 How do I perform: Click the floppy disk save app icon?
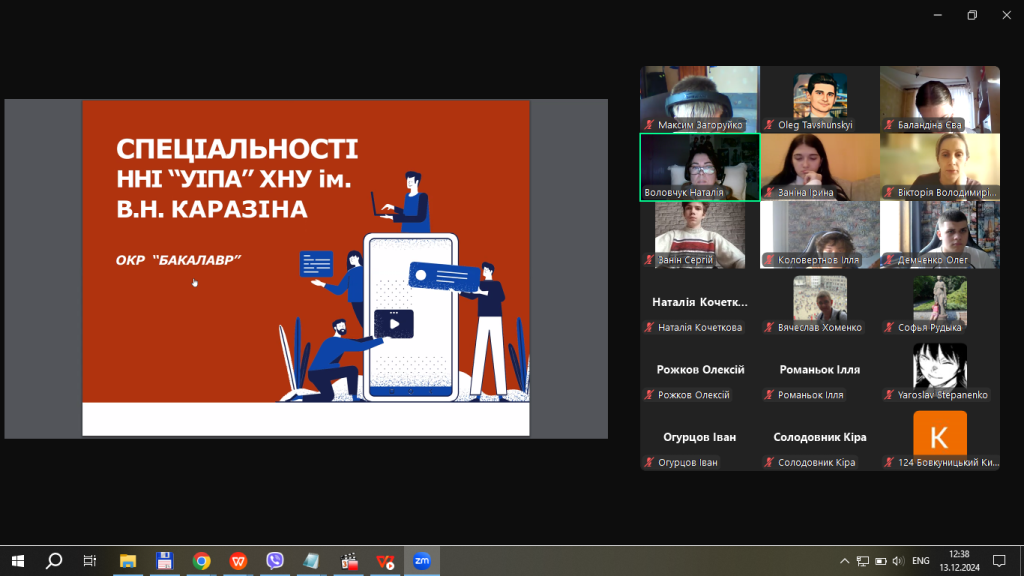165,561
